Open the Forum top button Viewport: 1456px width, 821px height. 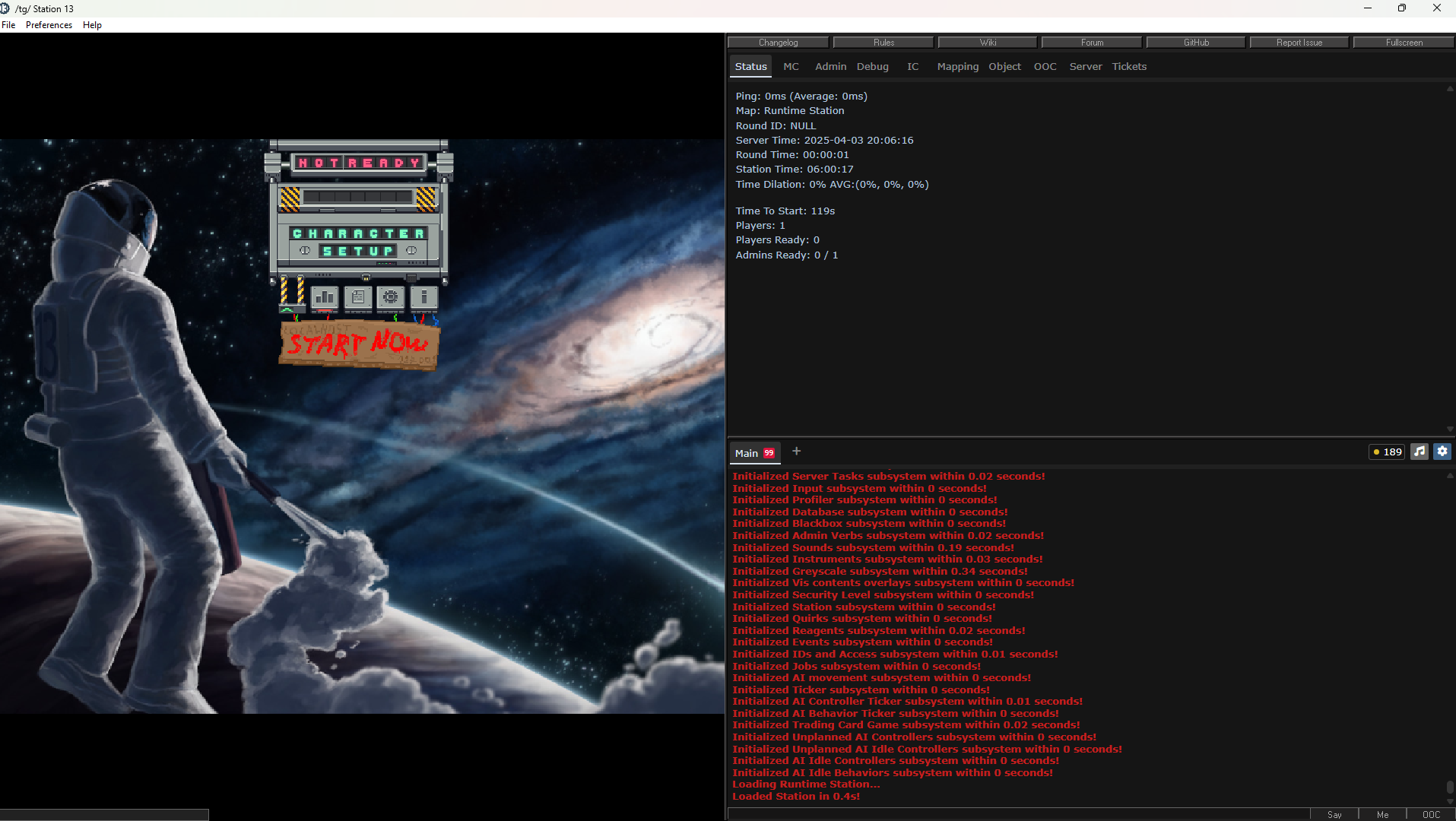click(1092, 43)
